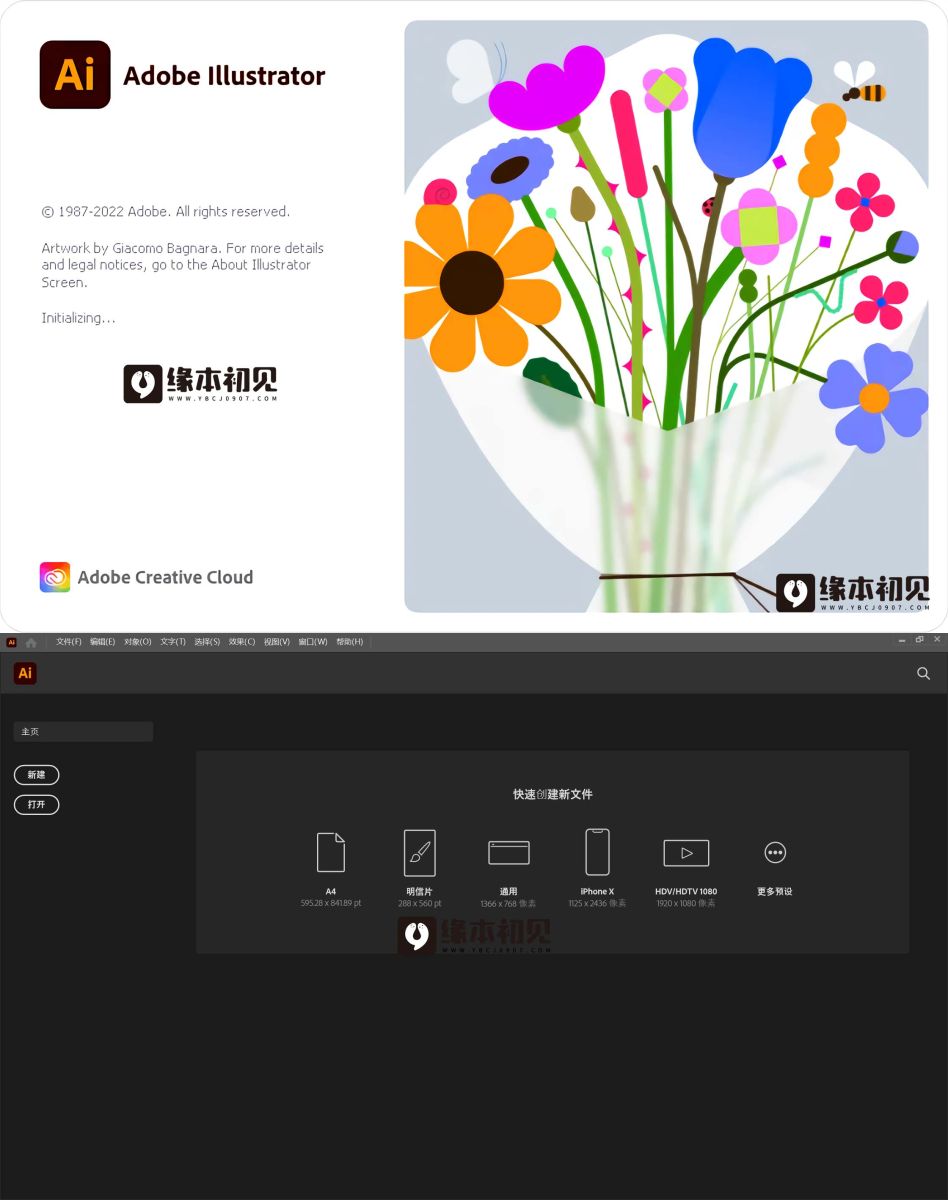Open the 帮助(H) menu
The width and height of the screenshot is (948, 1200).
tap(350, 642)
